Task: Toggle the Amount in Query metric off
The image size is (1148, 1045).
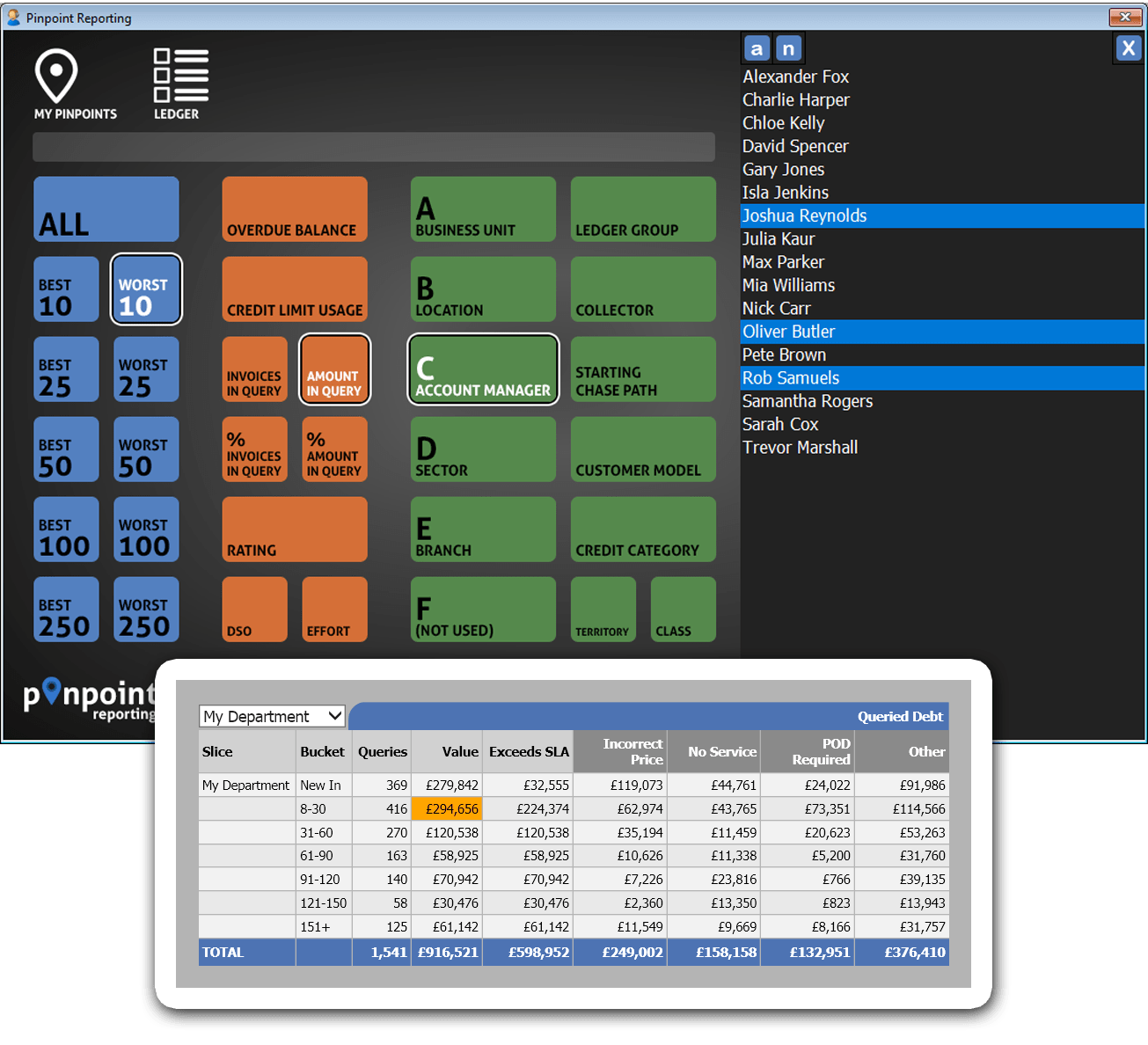Action: 333,369
